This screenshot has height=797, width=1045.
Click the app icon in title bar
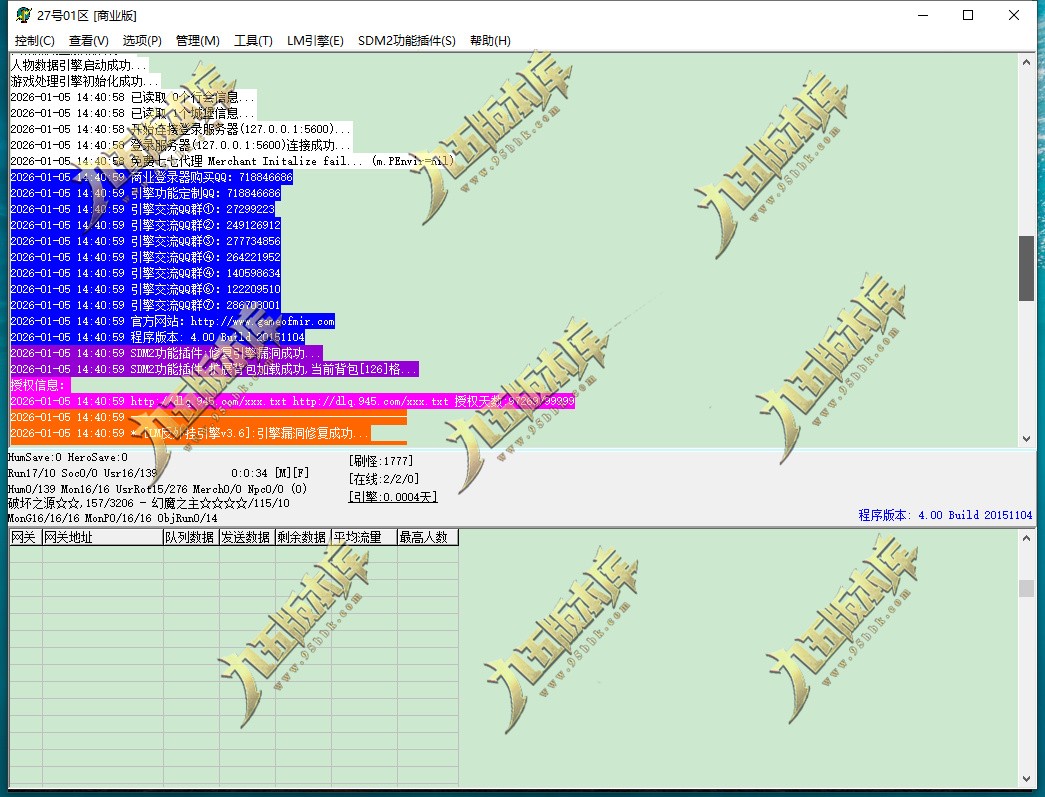23,15
